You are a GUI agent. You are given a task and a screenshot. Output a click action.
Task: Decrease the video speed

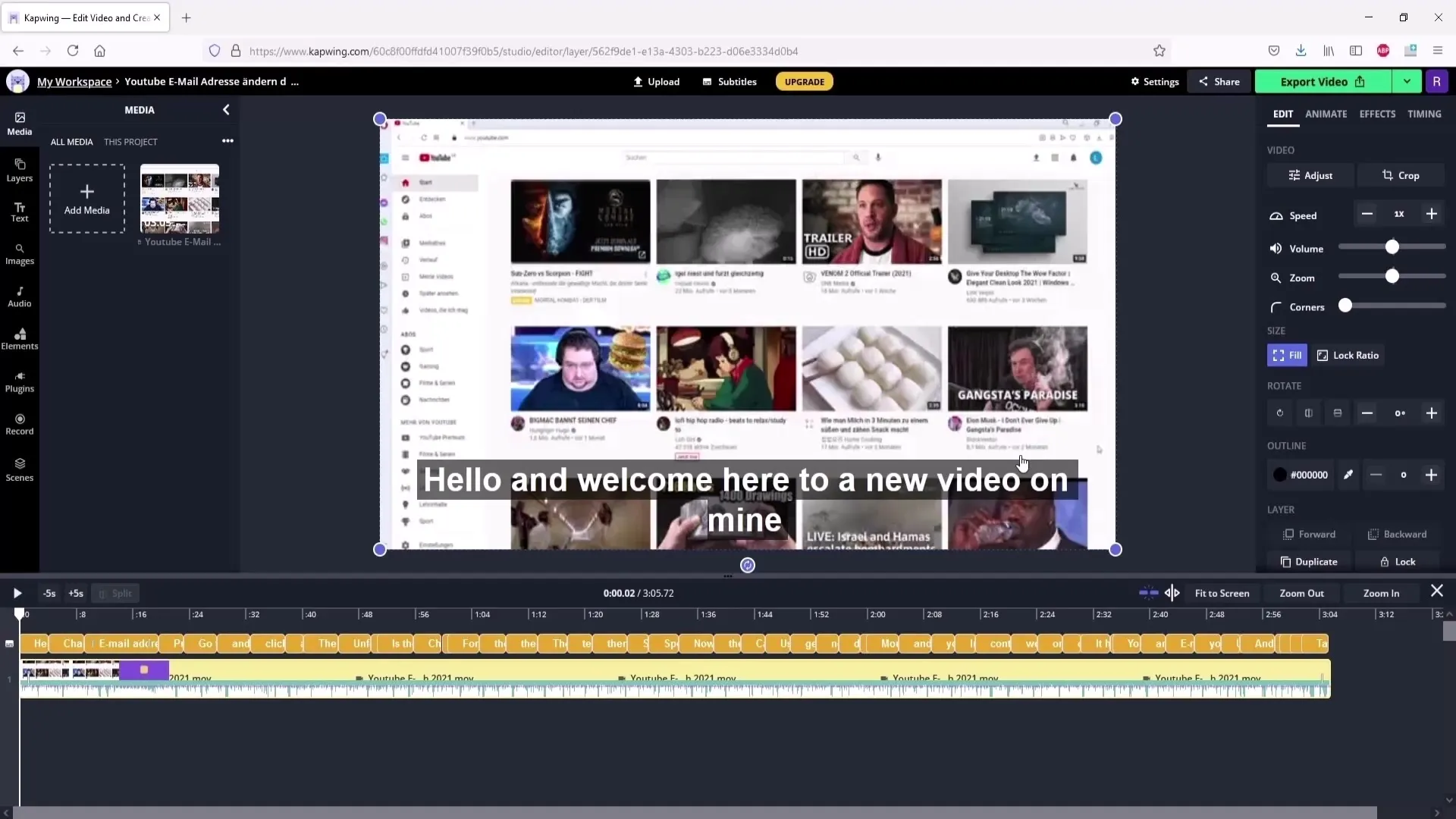[x=1367, y=215]
